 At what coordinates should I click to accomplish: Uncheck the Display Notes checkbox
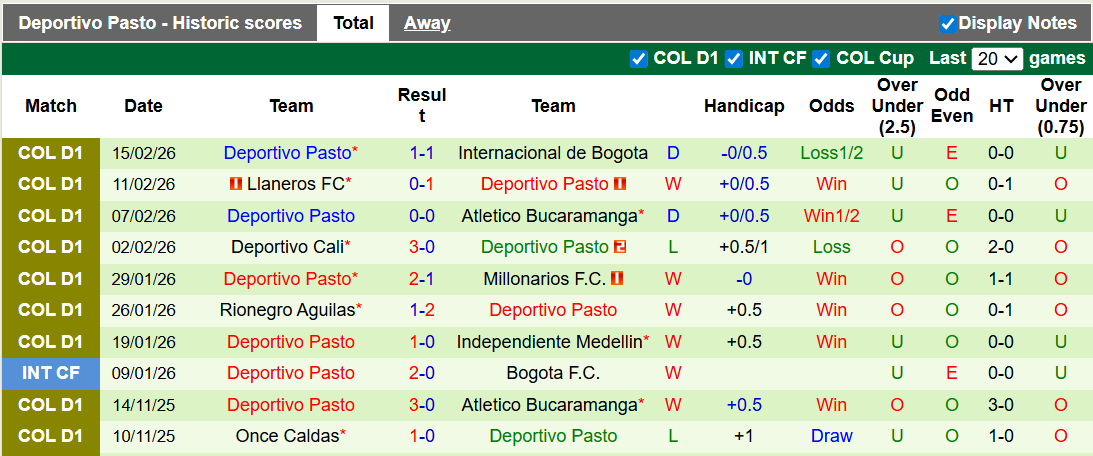pos(948,23)
